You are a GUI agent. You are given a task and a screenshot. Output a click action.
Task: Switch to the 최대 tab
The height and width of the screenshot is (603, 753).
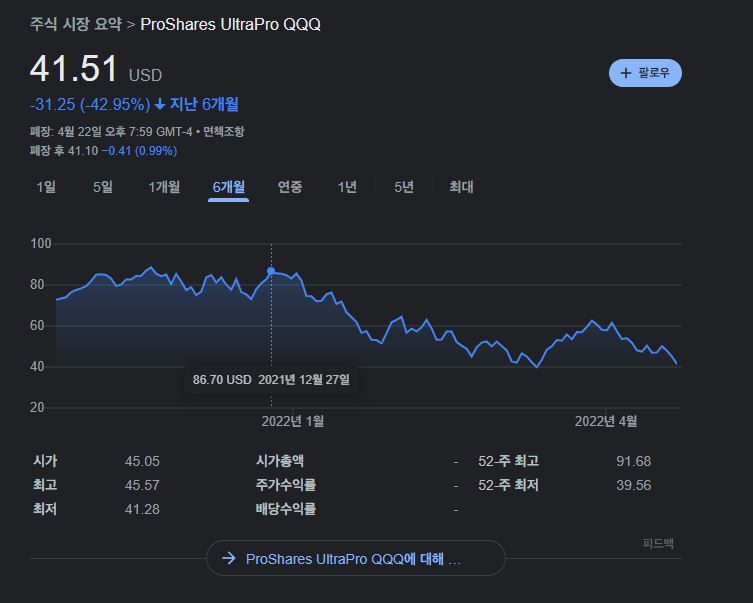tap(461, 187)
